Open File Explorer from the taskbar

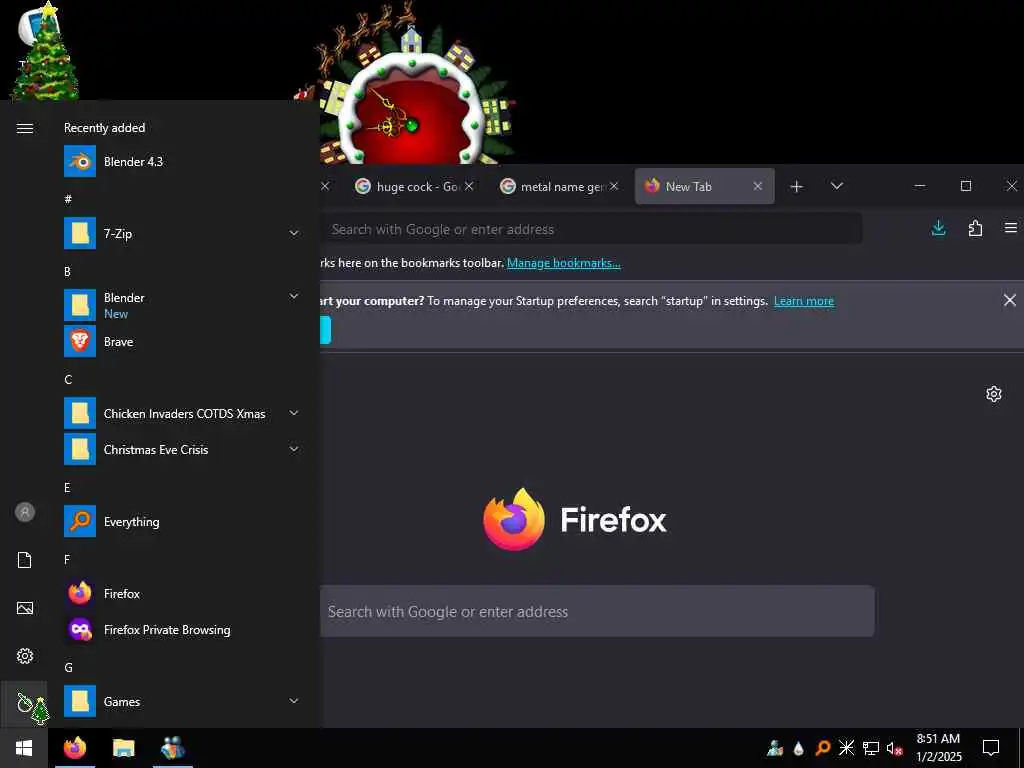(123, 748)
